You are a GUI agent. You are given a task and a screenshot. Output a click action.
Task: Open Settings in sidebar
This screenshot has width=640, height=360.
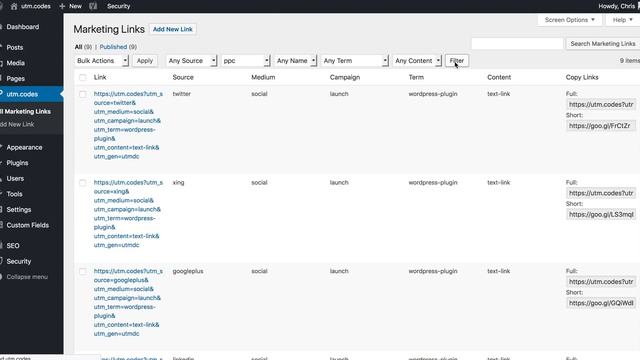19,209
